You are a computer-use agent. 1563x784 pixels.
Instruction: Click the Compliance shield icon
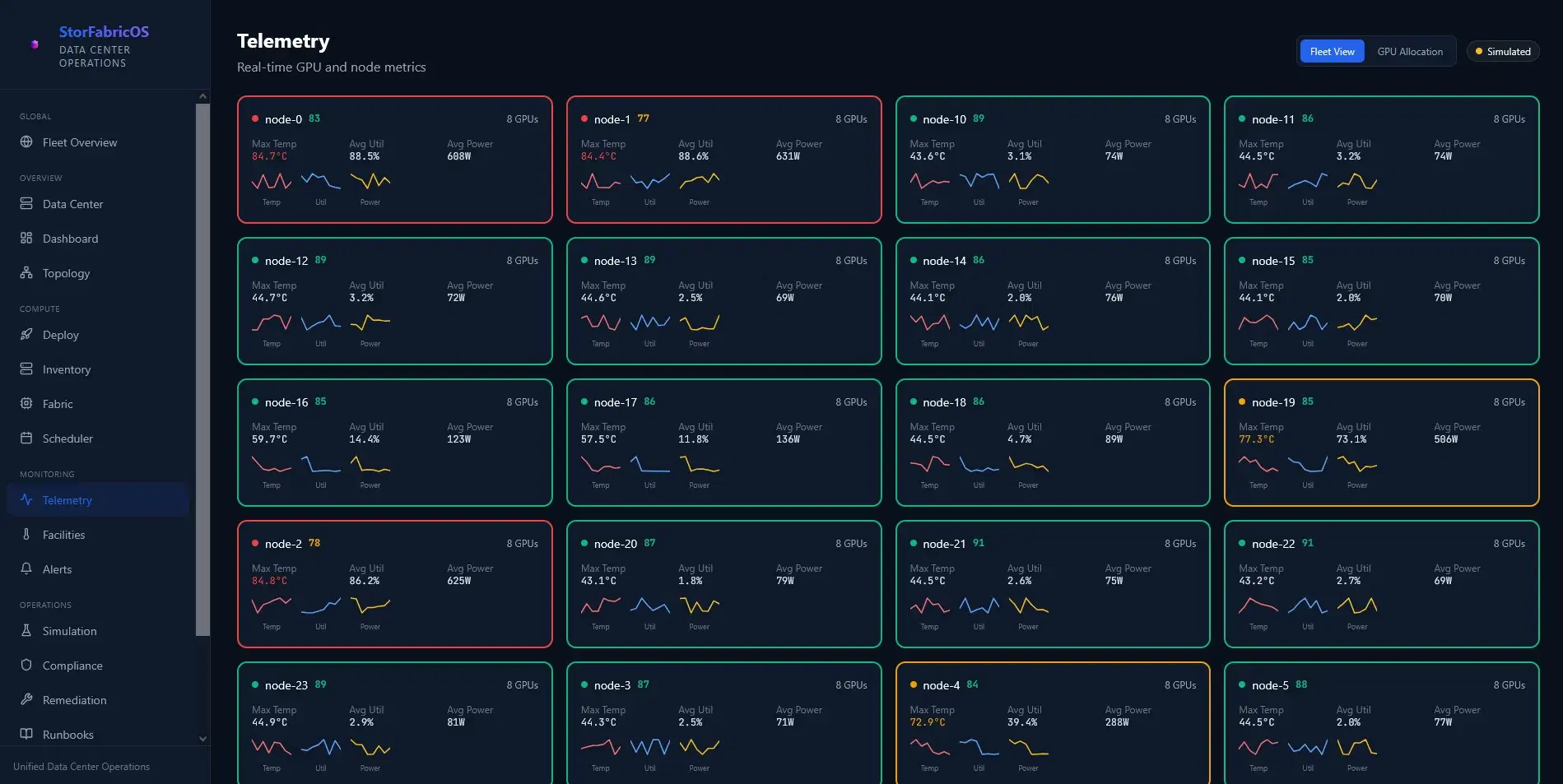(26, 665)
